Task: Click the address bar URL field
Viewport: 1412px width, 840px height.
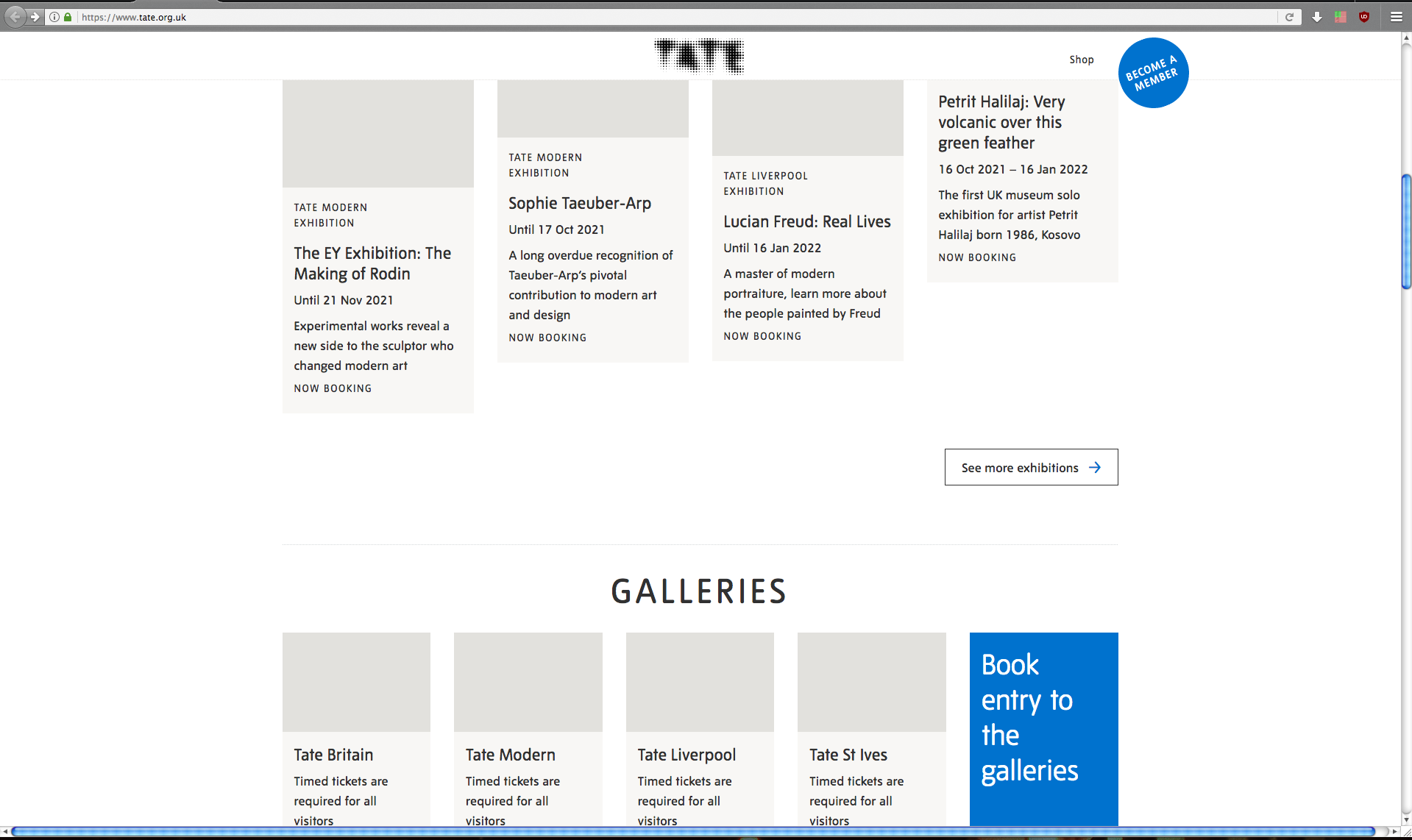Action: [677, 17]
